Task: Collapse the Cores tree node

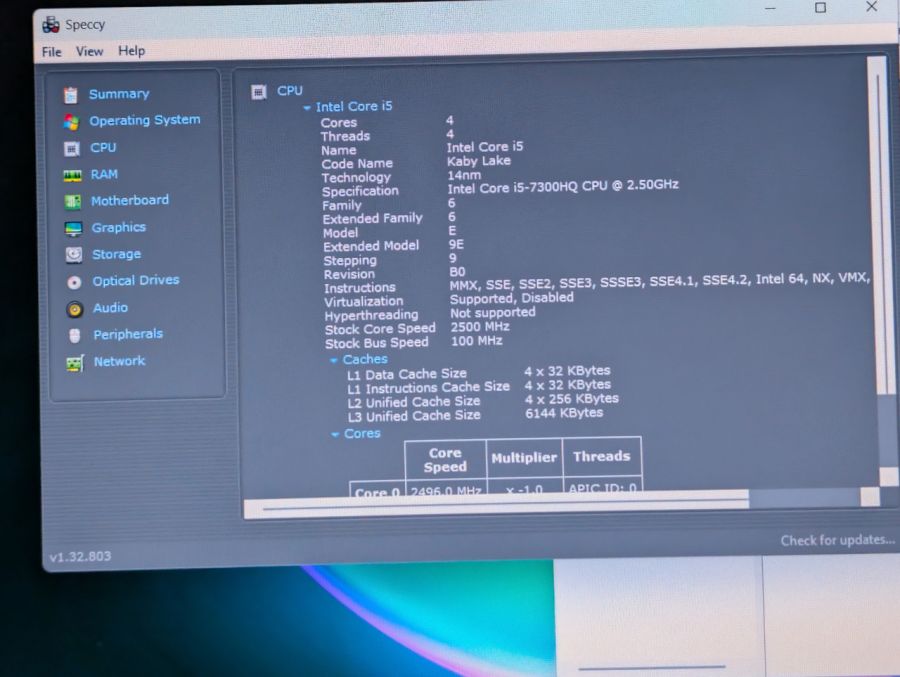Action: tap(335, 435)
